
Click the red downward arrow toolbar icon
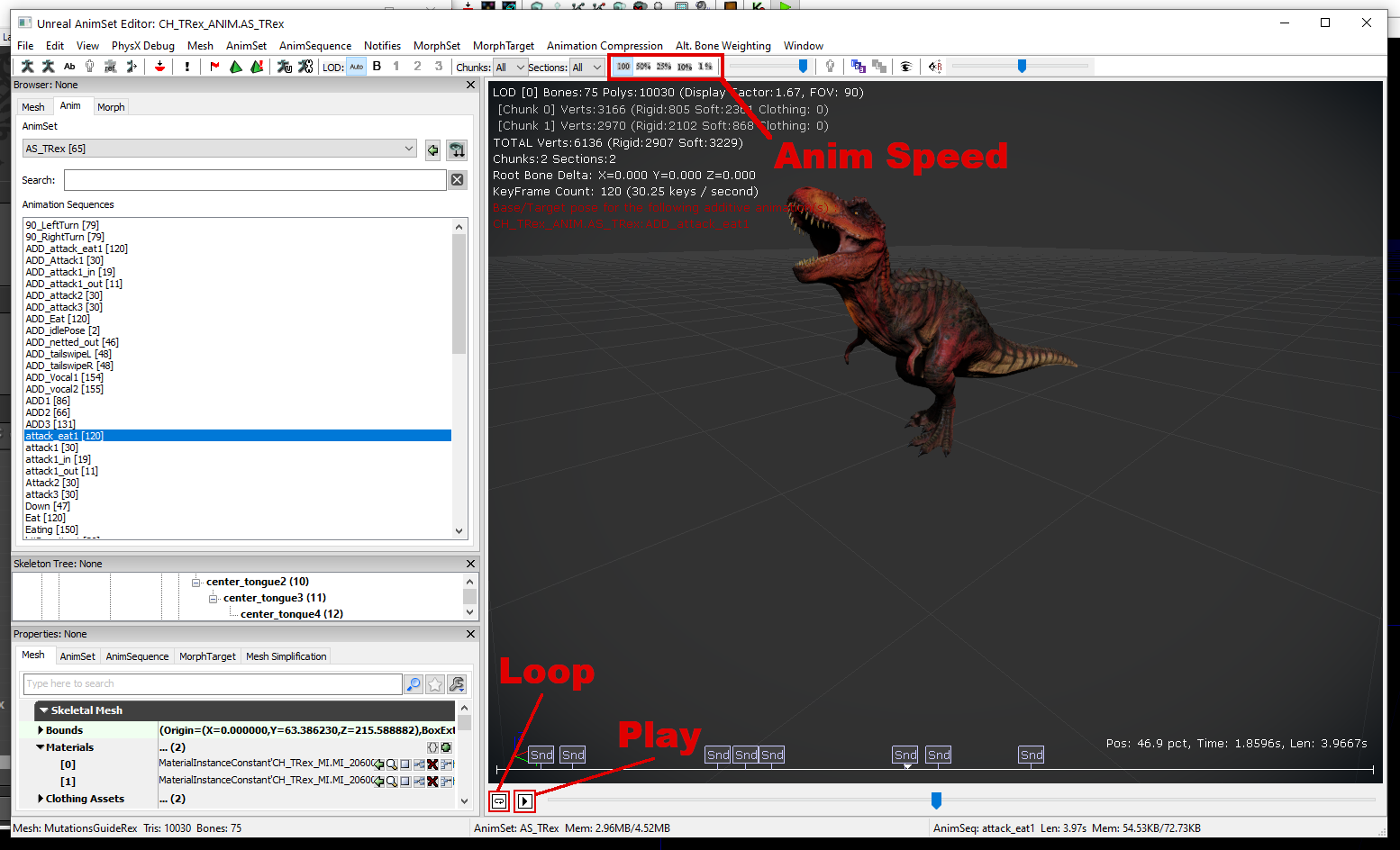click(159, 66)
